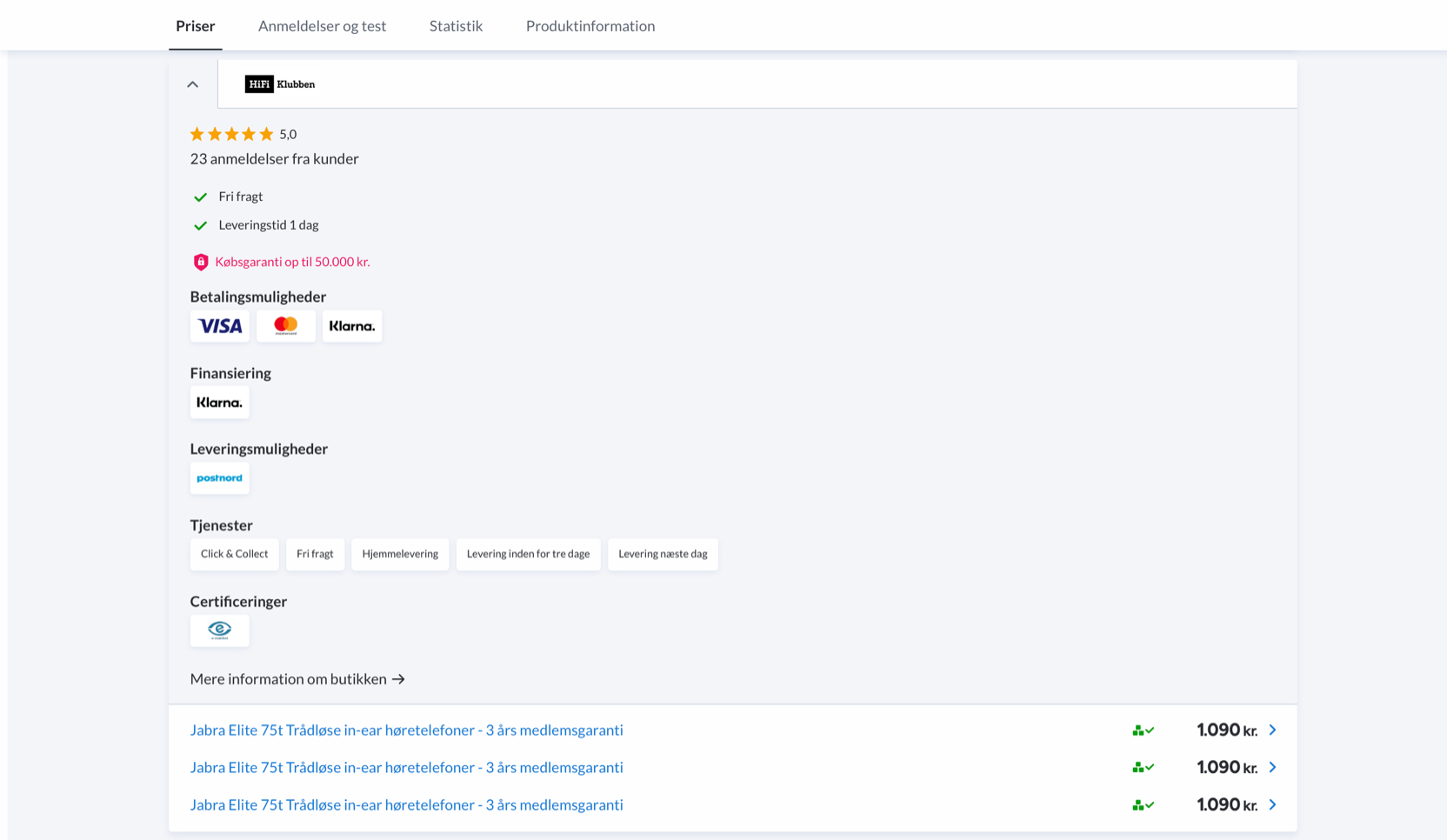Open the second Jabra Elite 75t offer link
The width and height of the screenshot is (1447, 840).
tap(406, 768)
